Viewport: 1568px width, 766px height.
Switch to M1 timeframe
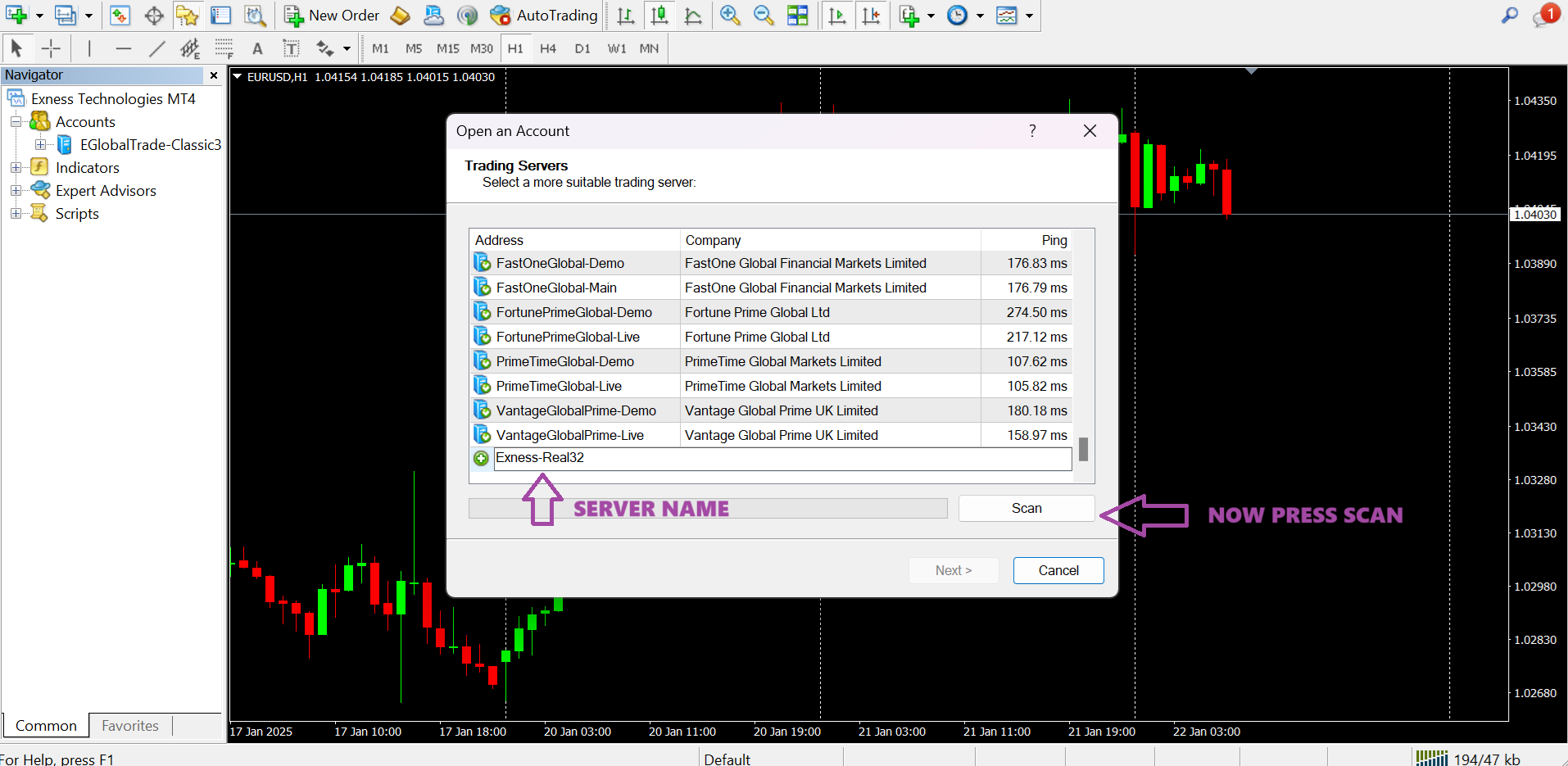click(x=380, y=48)
